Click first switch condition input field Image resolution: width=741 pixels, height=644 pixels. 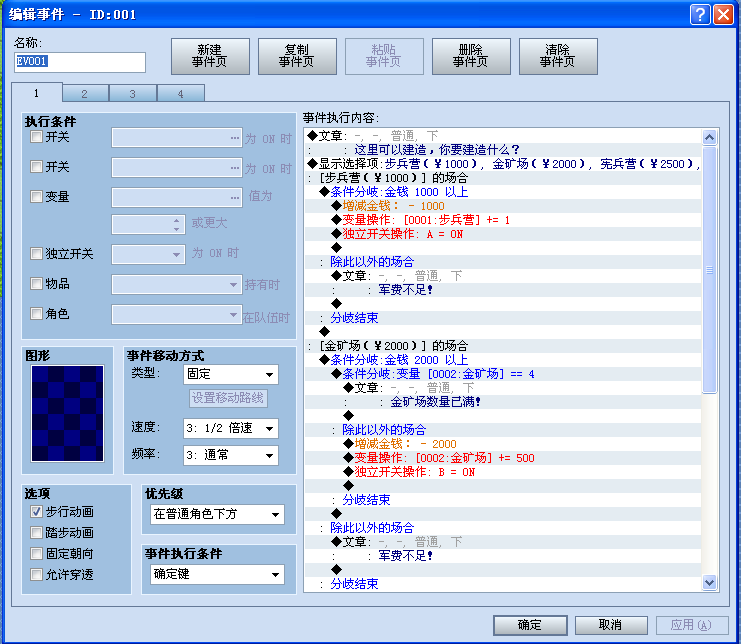coord(177,137)
